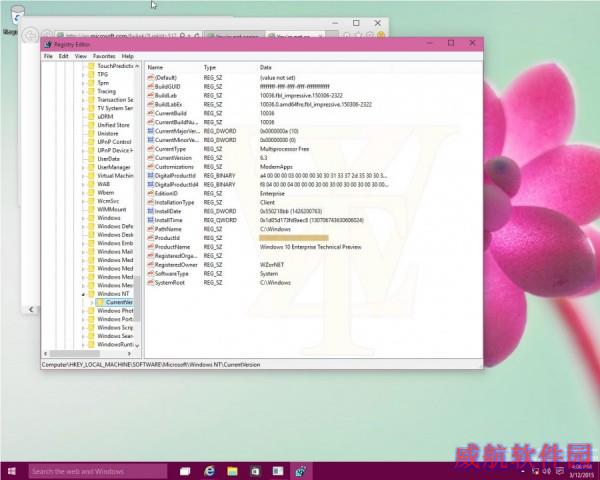
Task: Switch to Registry Editor taskbar icon
Action: click(301, 471)
